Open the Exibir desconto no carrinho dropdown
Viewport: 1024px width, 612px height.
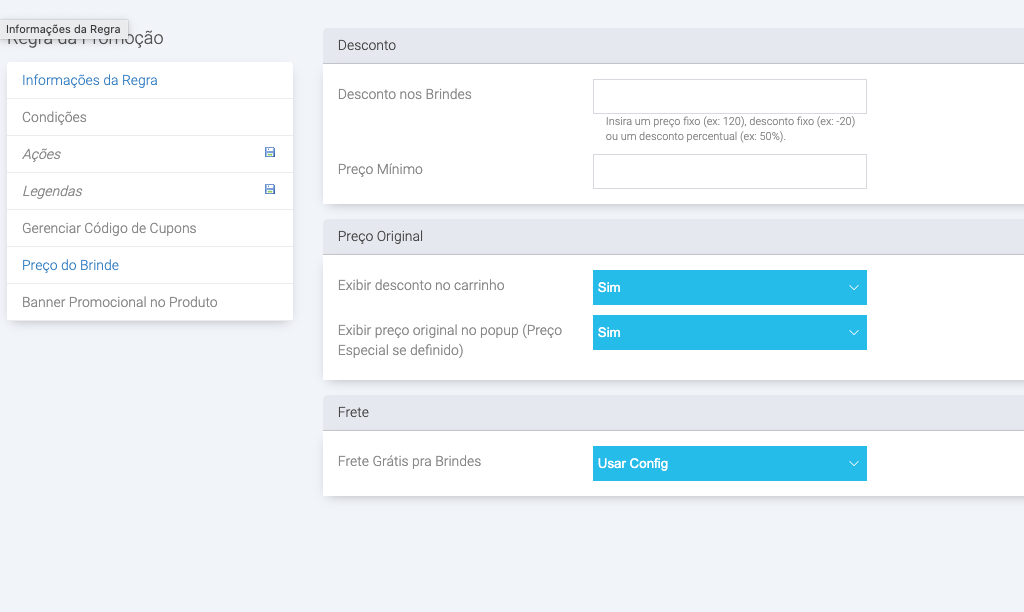[729, 288]
